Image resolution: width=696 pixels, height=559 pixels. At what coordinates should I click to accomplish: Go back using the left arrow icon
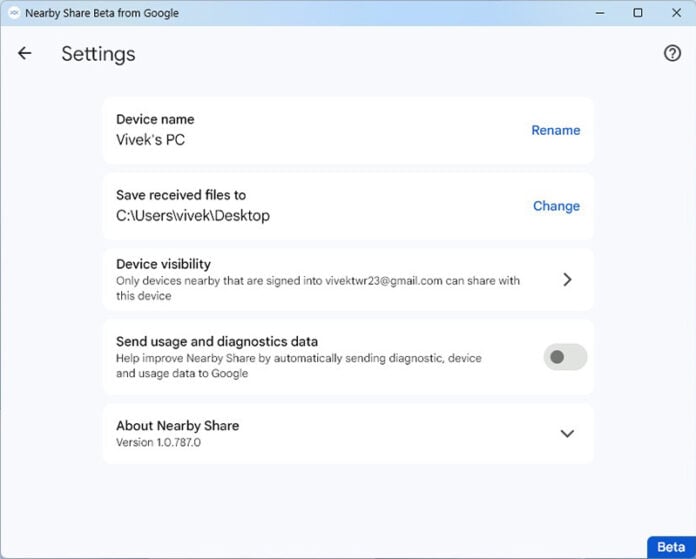coord(25,54)
